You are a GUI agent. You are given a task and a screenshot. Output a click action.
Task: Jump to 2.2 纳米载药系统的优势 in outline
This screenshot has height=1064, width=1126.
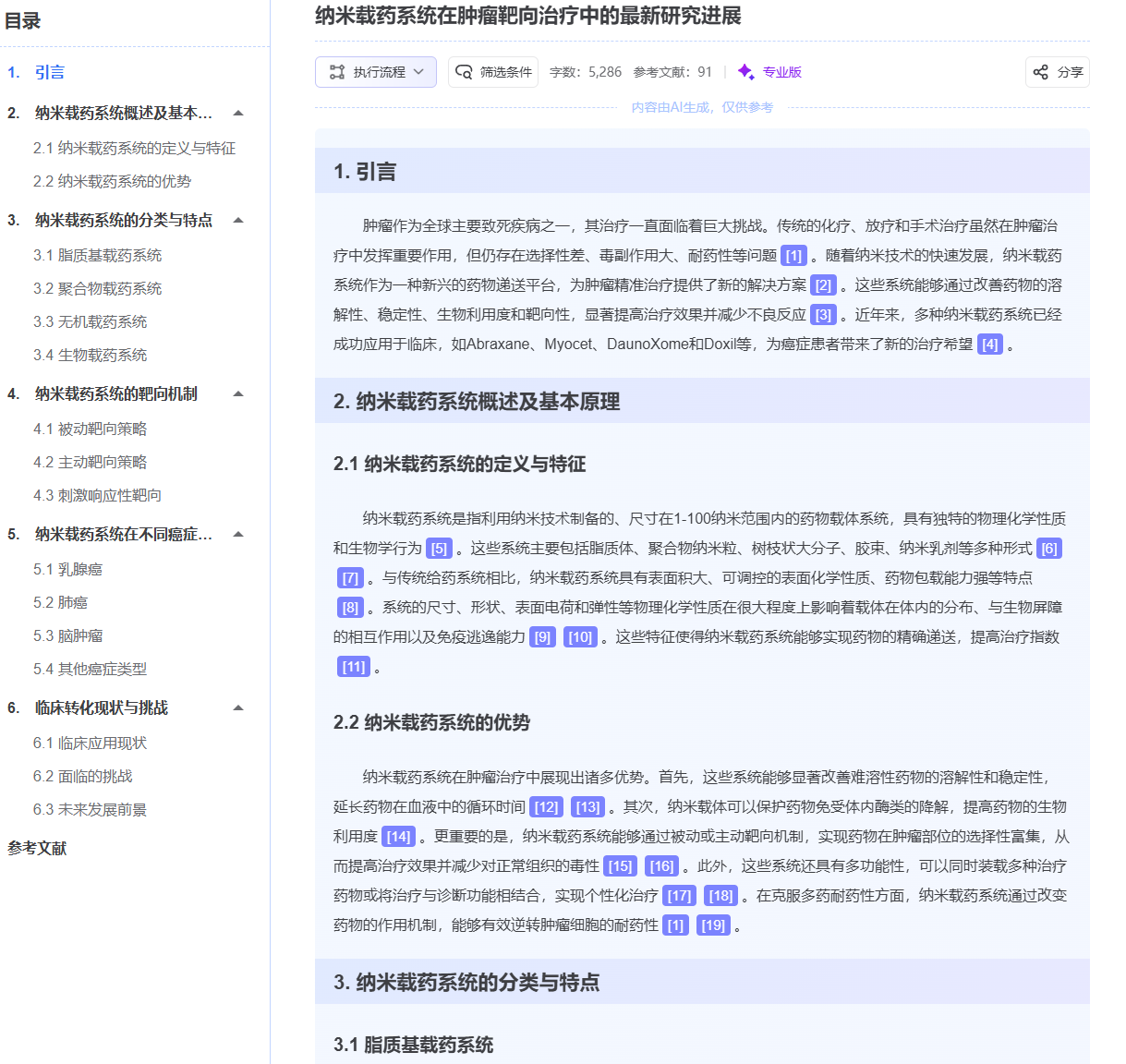[113, 181]
